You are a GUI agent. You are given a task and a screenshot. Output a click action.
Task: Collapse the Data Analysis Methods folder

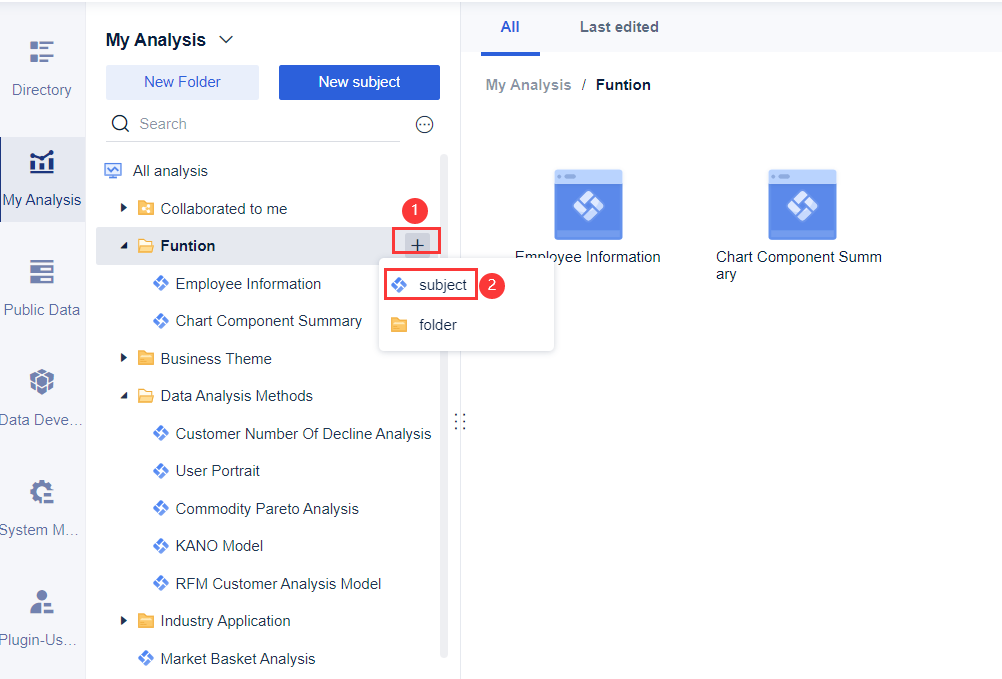124,396
